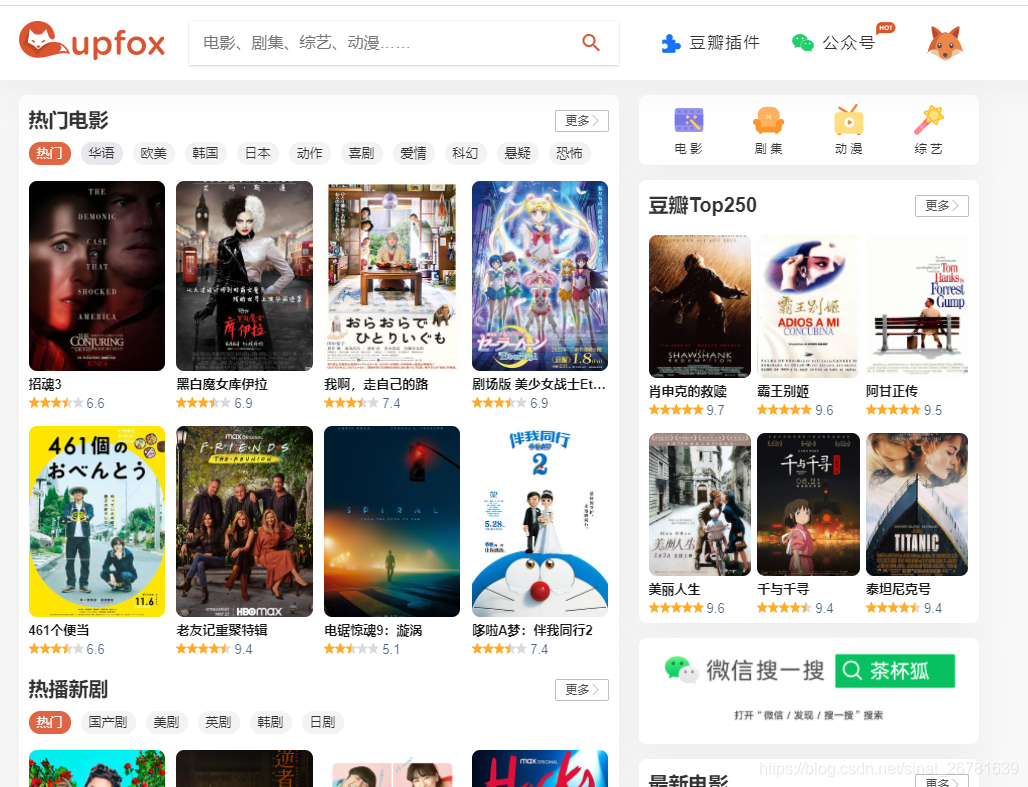Viewport: 1028px width, 787px height.
Task: Click the 泰坦尼克号 title text
Action: pos(898,590)
